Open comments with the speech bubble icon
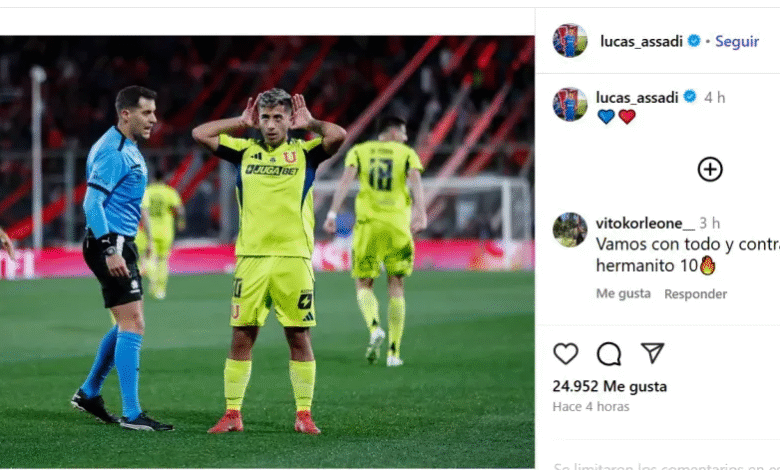The width and height of the screenshot is (780, 470). click(x=609, y=354)
